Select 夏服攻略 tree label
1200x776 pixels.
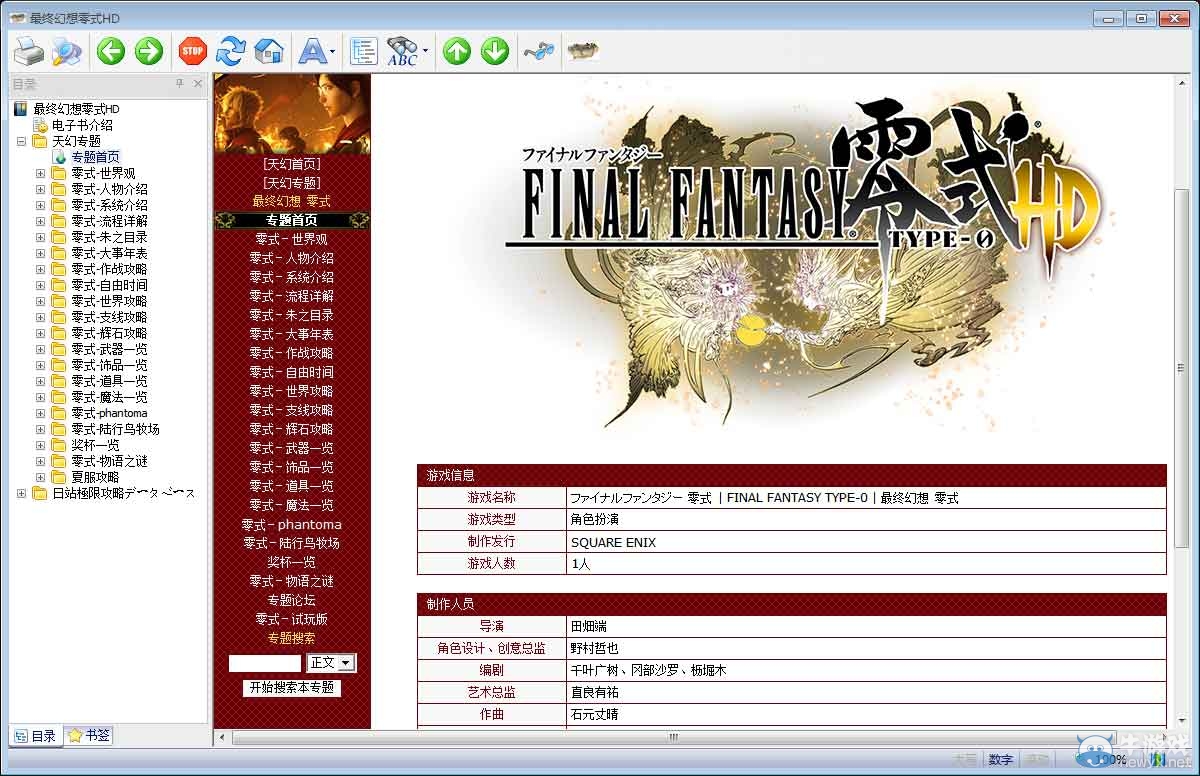point(95,477)
